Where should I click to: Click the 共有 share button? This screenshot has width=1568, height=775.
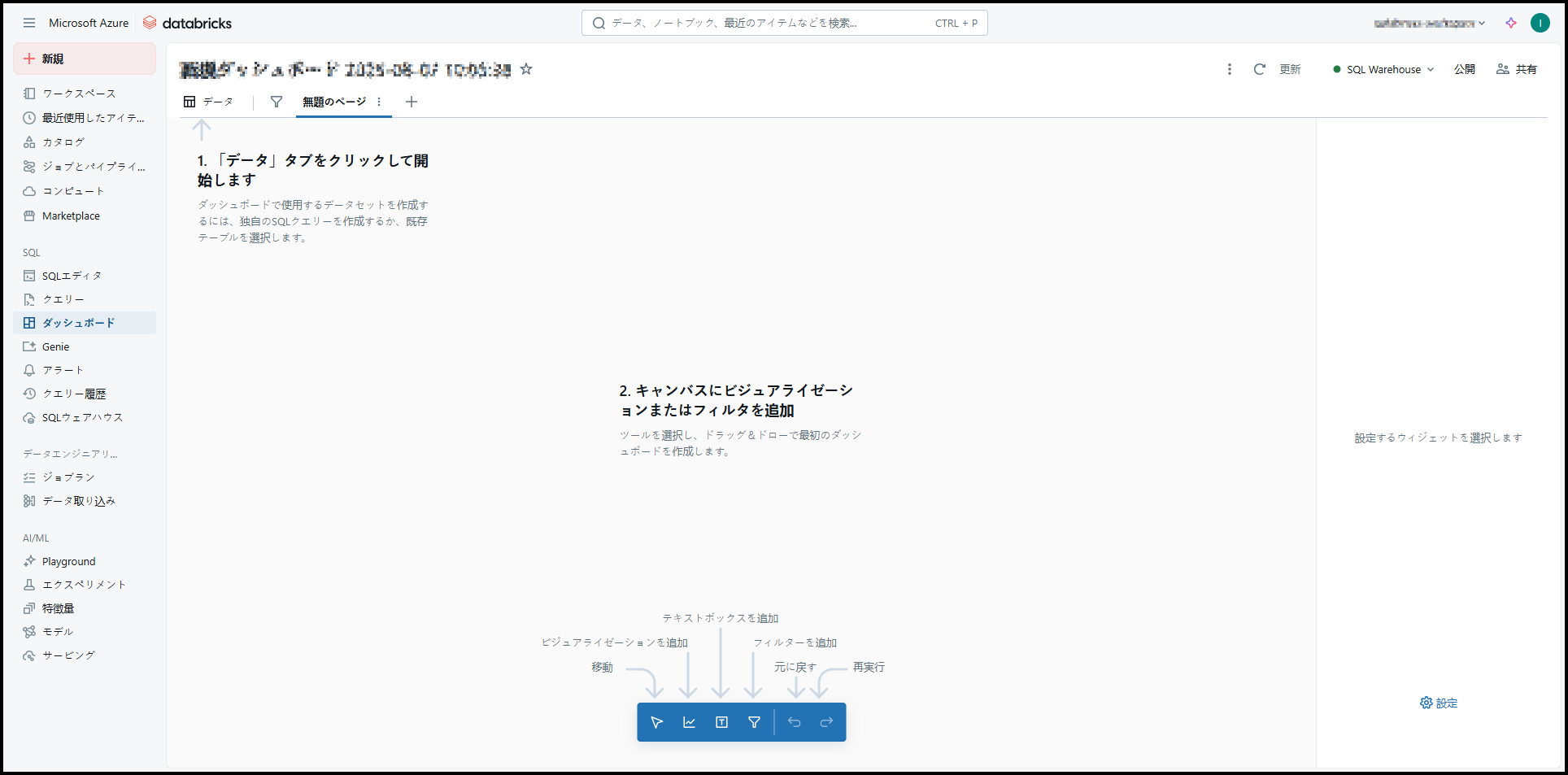tap(1517, 69)
